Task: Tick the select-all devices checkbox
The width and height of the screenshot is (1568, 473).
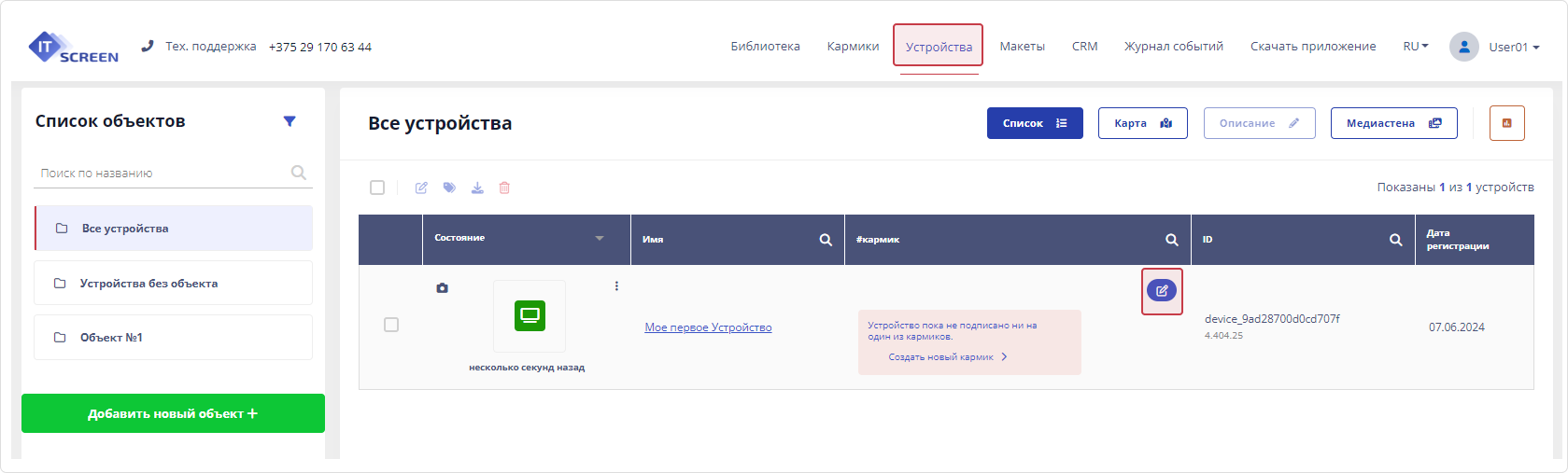Action: 377,188
